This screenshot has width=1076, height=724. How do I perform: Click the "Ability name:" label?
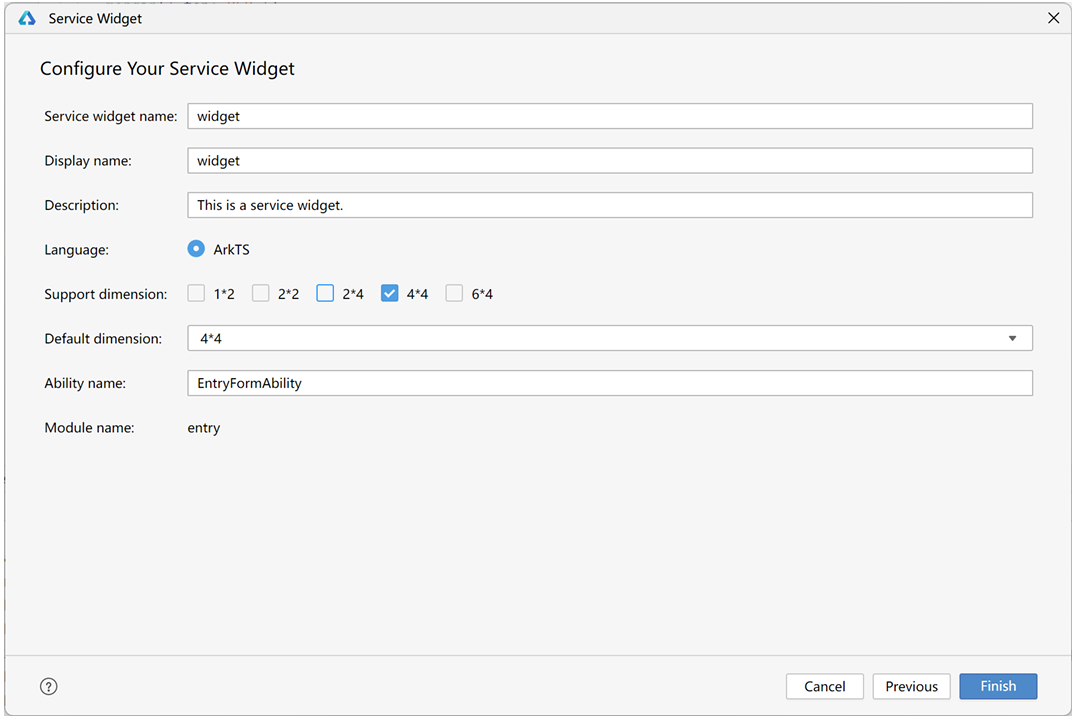coord(85,383)
